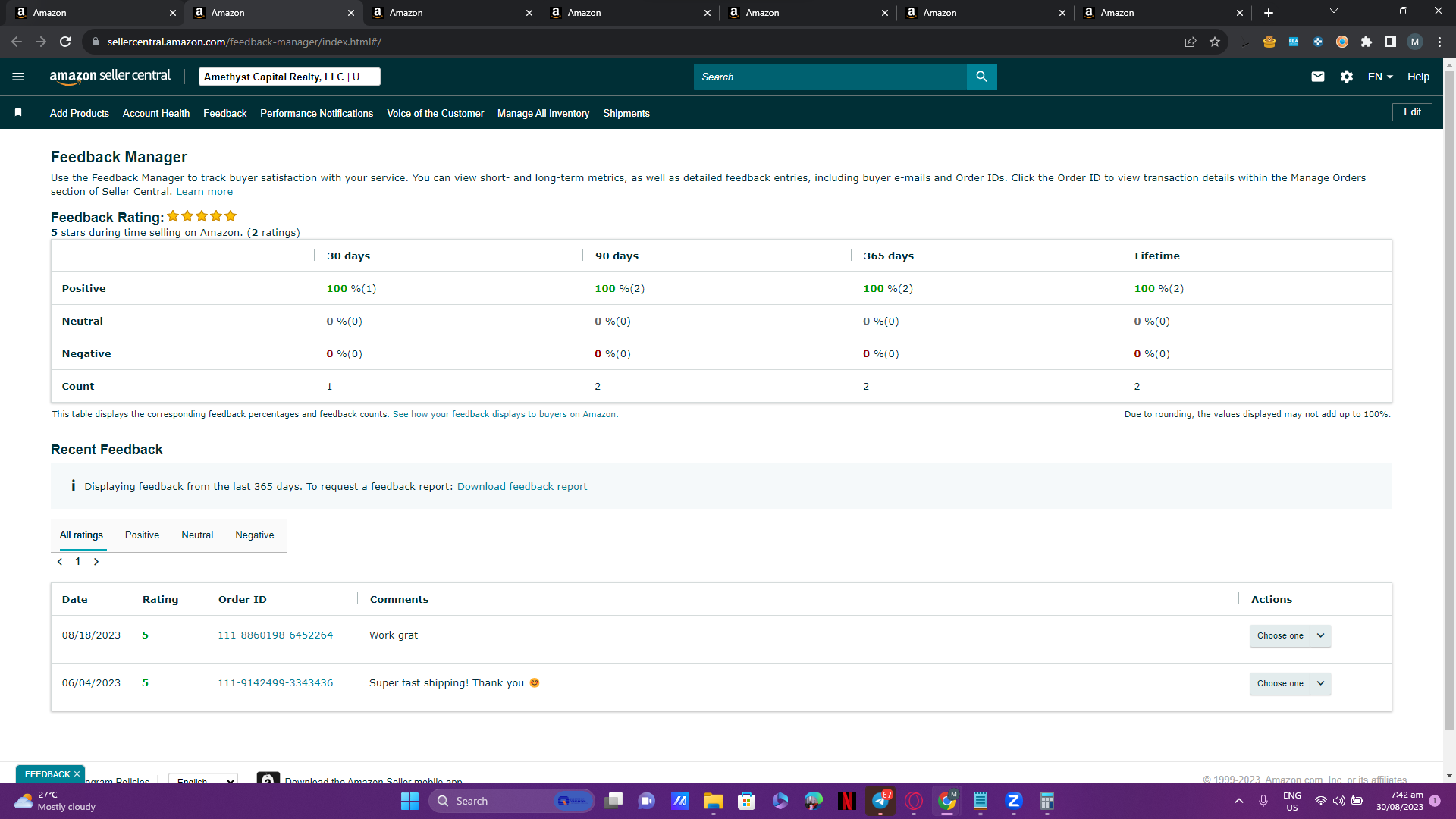Open order 111-8860198-6452264

click(x=275, y=635)
